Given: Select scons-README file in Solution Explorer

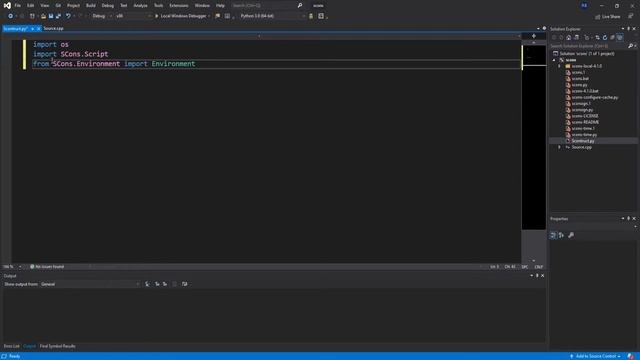Looking at the screenshot, I should pyautogui.click(x=585, y=122).
